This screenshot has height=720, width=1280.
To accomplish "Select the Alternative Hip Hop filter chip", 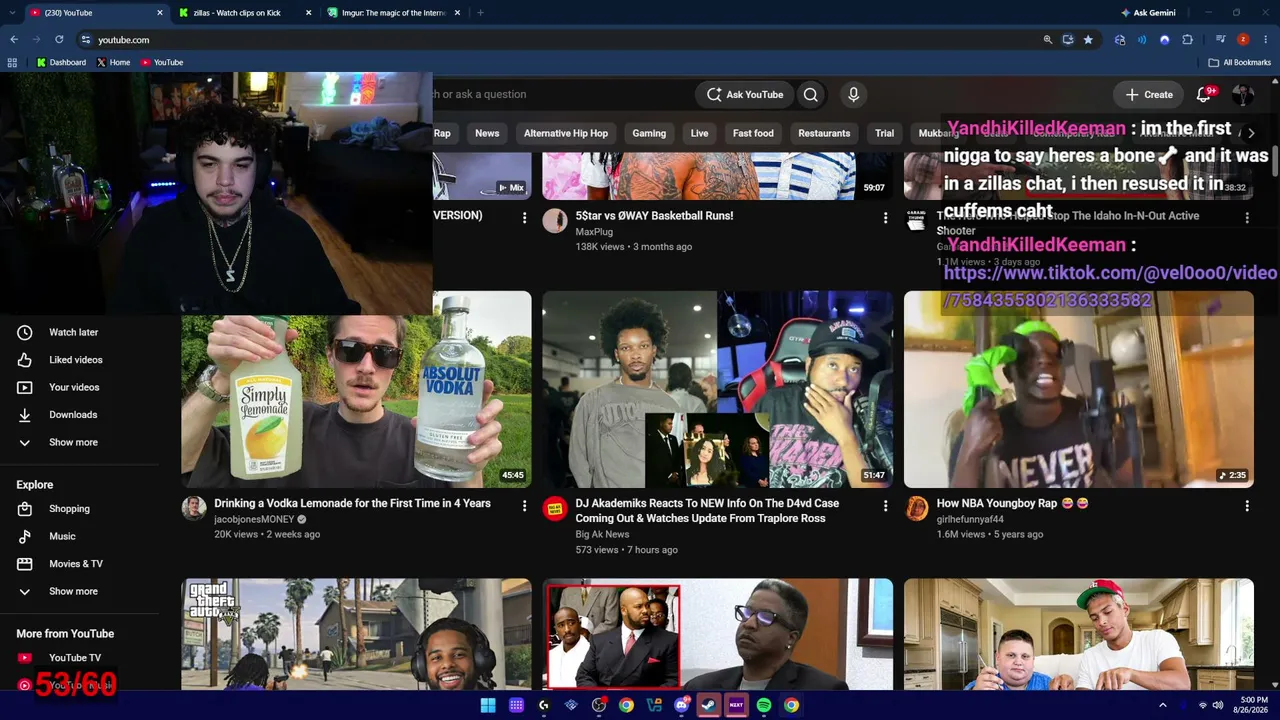I will point(566,133).
